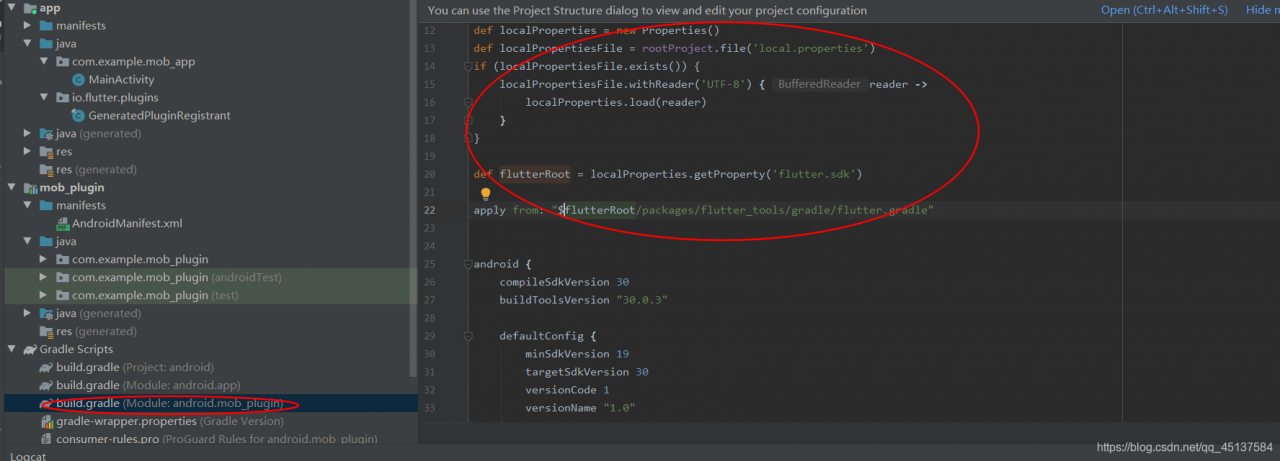Screen dimensions: 1280x461
Task: Fold the defaultConfig block at line 29
Action: click(x=467, y=336)
